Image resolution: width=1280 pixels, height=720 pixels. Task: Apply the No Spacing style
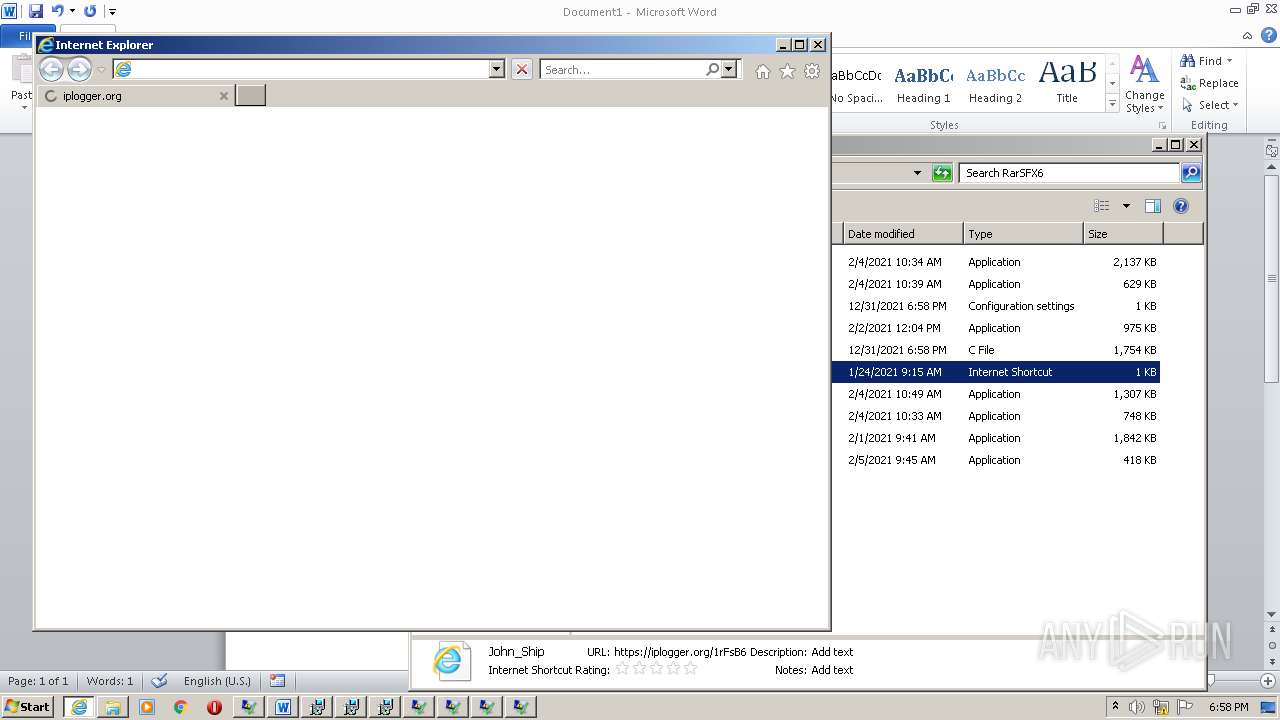click(x=857, y=85)
